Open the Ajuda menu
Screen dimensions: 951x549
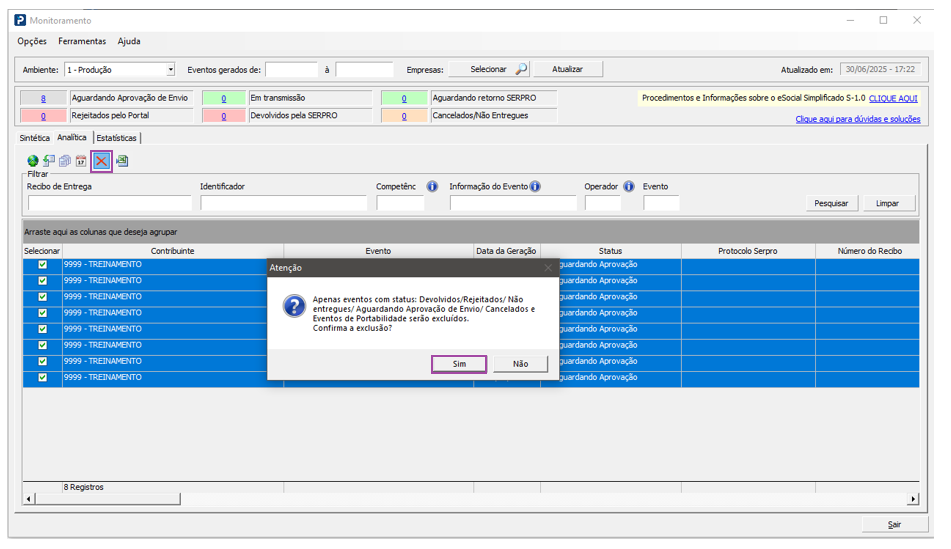pos(129,41)
